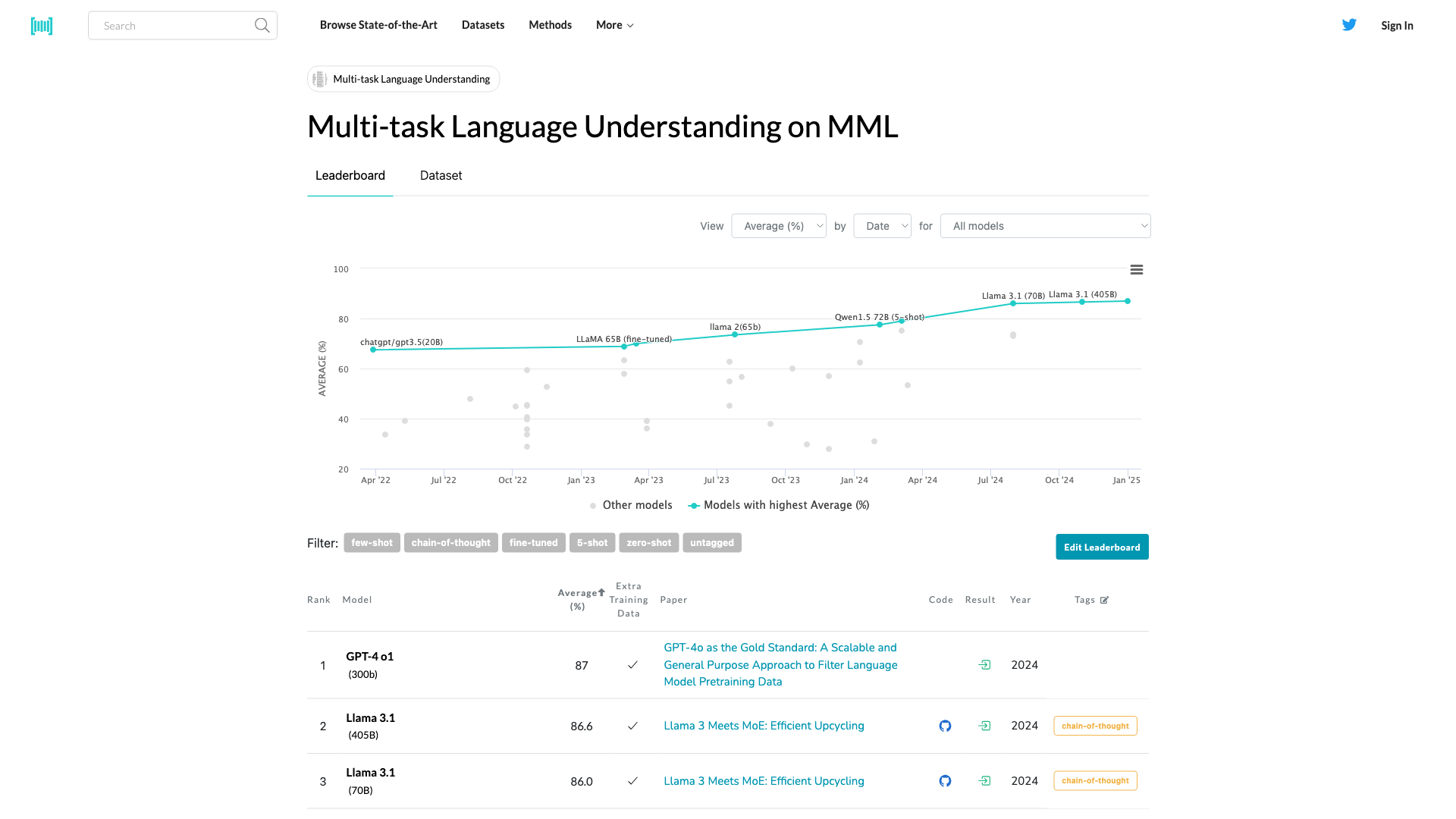Click the Llama 3.1 (70B) chart data point

coord(1013,303)
